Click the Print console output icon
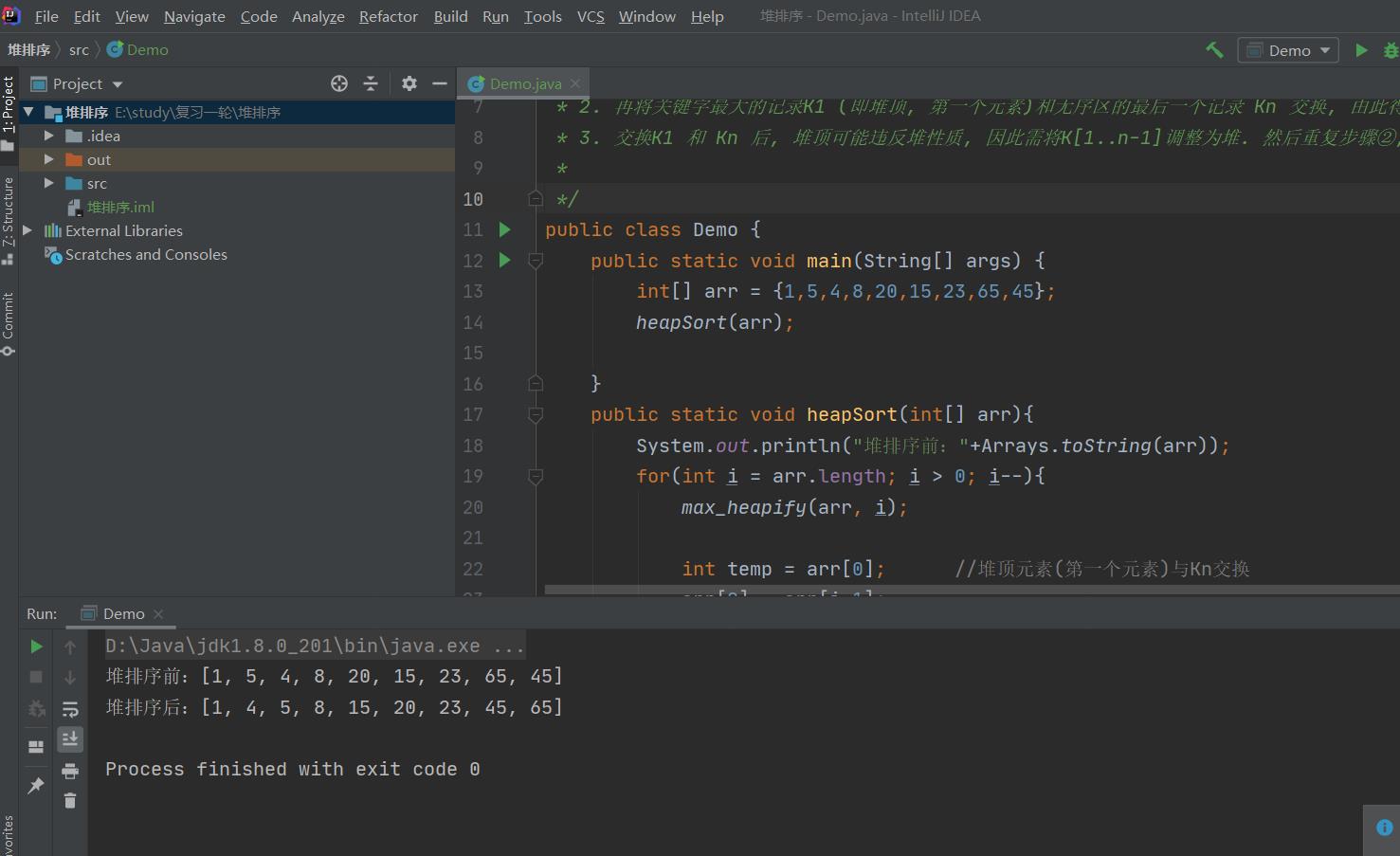 (70, 771)
